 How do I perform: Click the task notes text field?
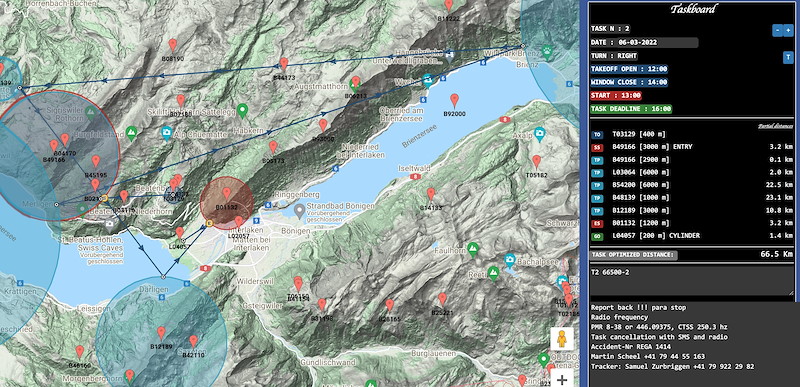tap(692, 281)
